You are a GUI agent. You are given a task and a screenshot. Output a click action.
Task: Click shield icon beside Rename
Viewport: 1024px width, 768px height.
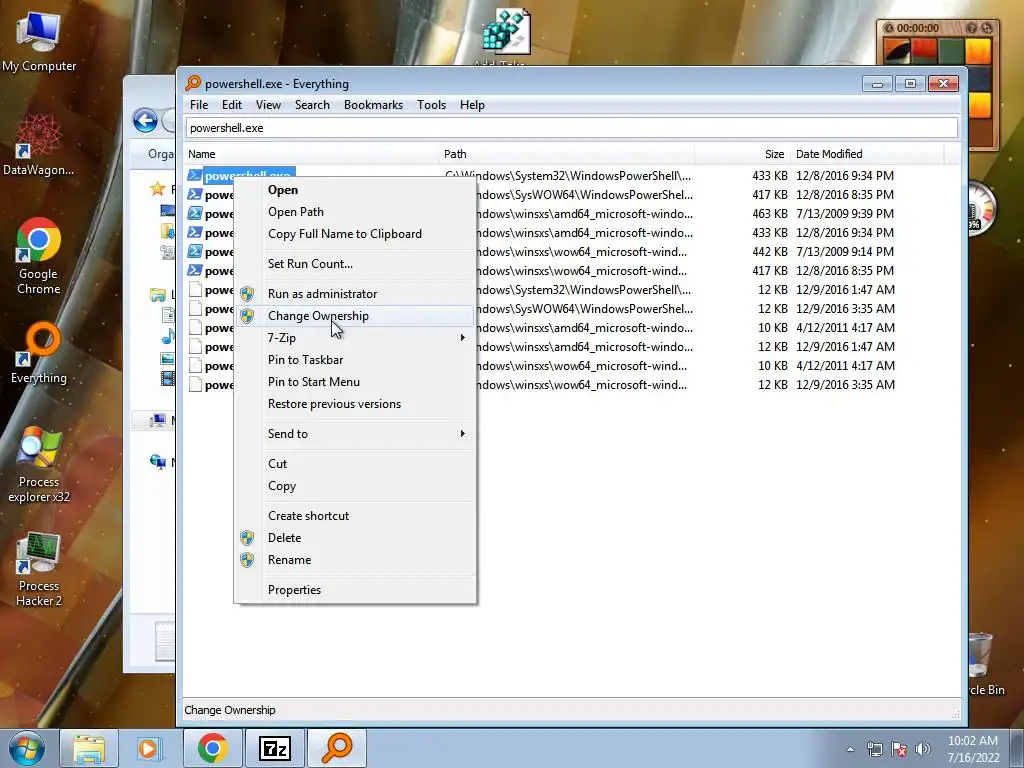click(x=247, y=560)
